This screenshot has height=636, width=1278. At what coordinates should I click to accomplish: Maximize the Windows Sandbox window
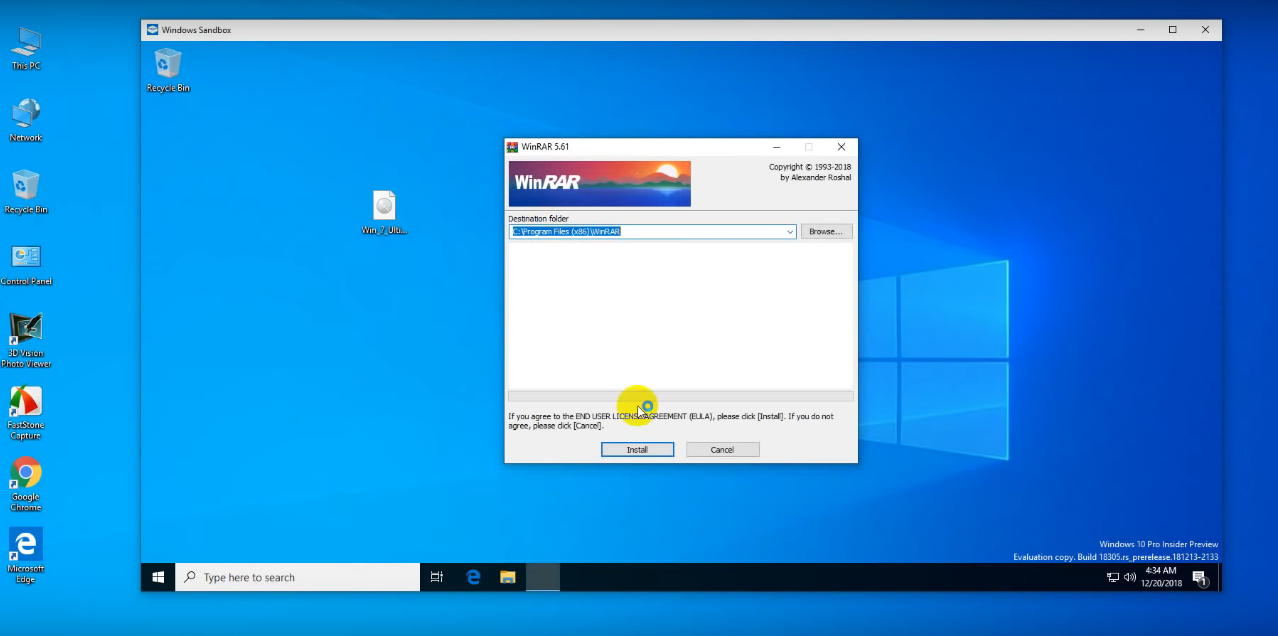[1173, 30]
